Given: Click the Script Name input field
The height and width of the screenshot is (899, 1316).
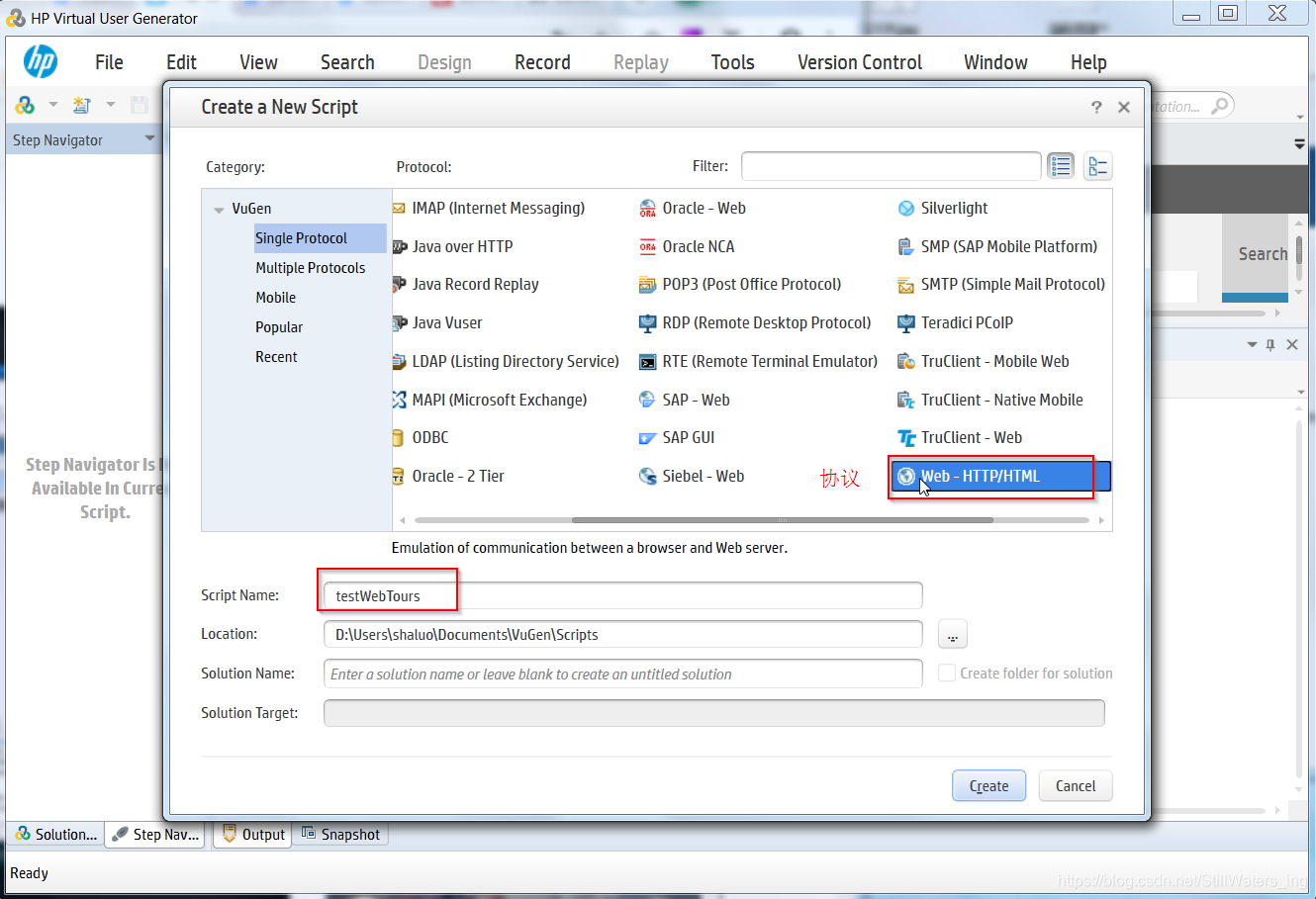Looking at the screenshot, I should tap(623, 595).
